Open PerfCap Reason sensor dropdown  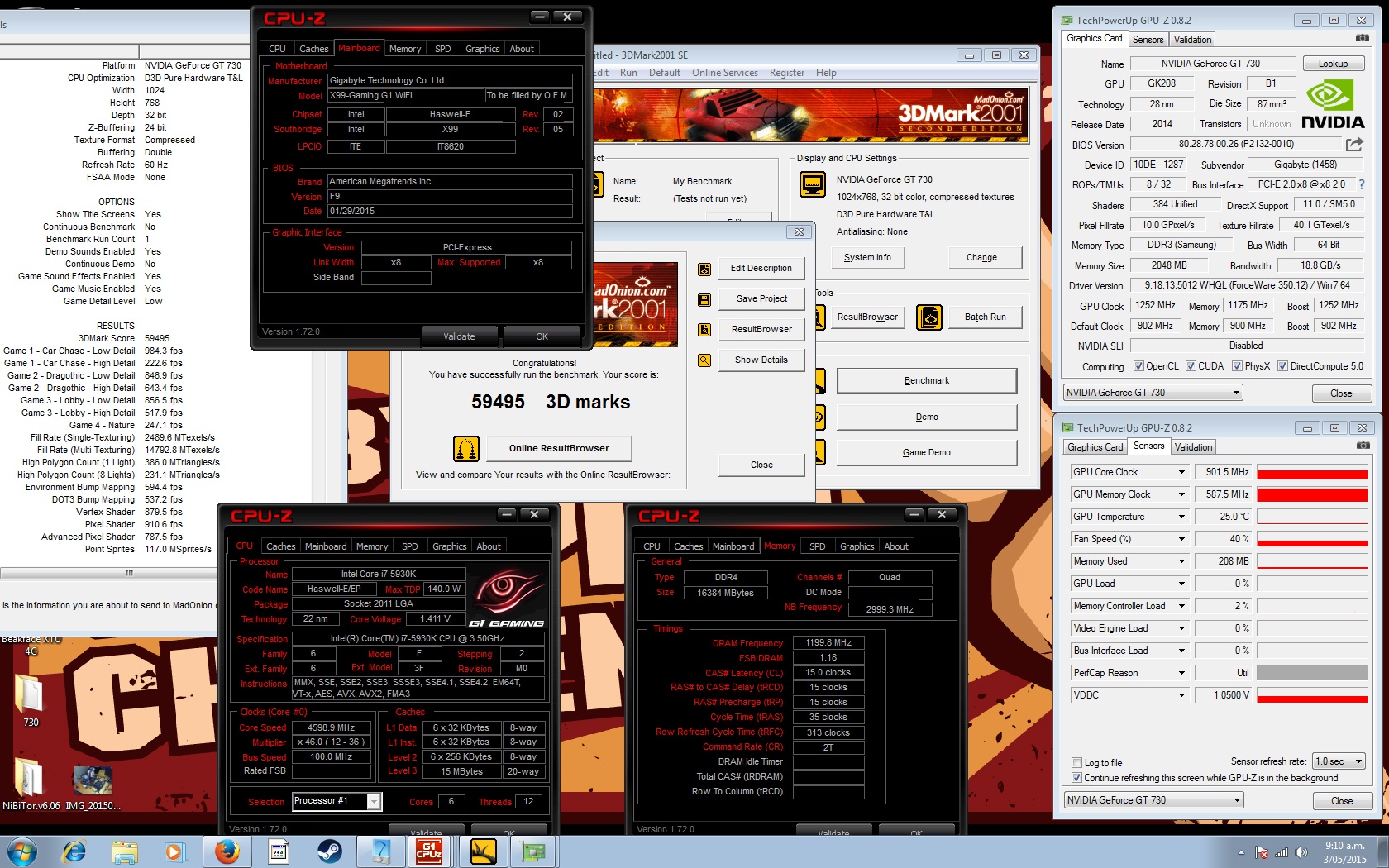(x=1181, y=673)
